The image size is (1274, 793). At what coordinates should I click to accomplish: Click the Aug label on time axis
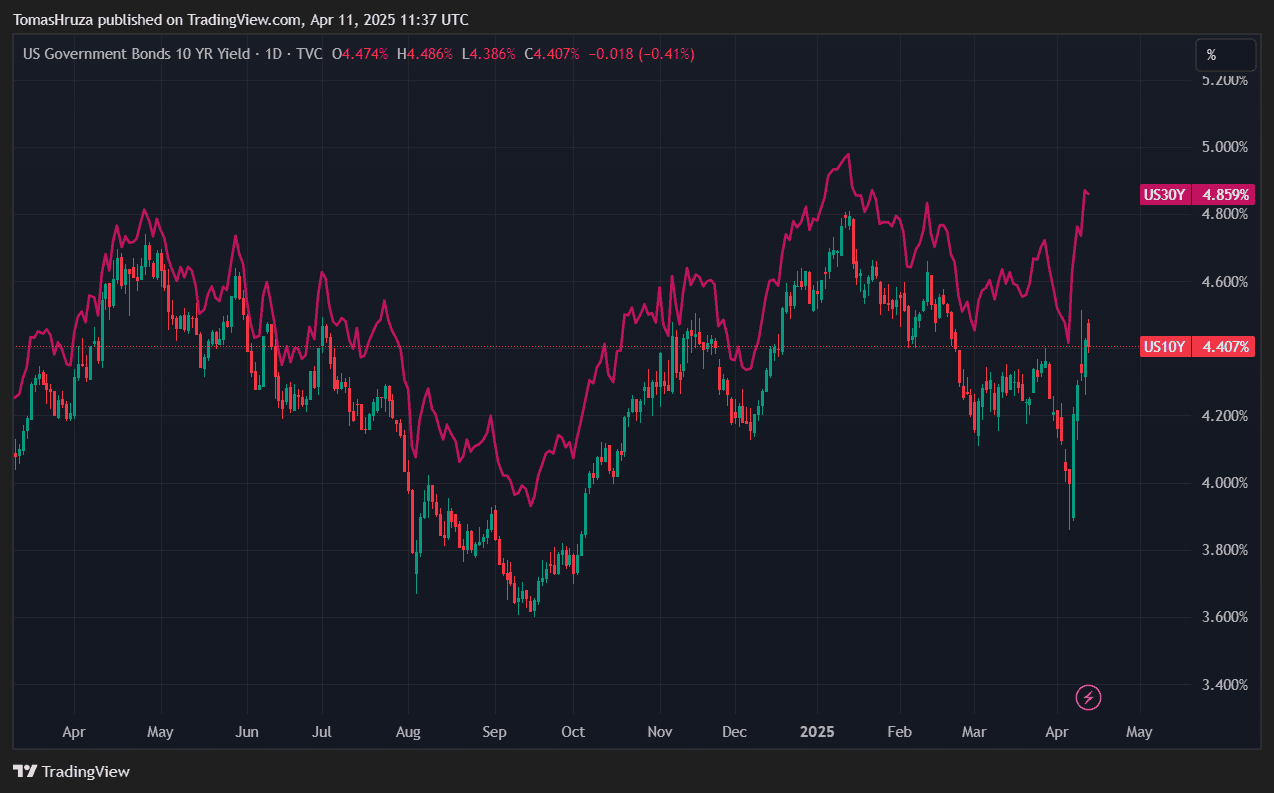point(409,732)
